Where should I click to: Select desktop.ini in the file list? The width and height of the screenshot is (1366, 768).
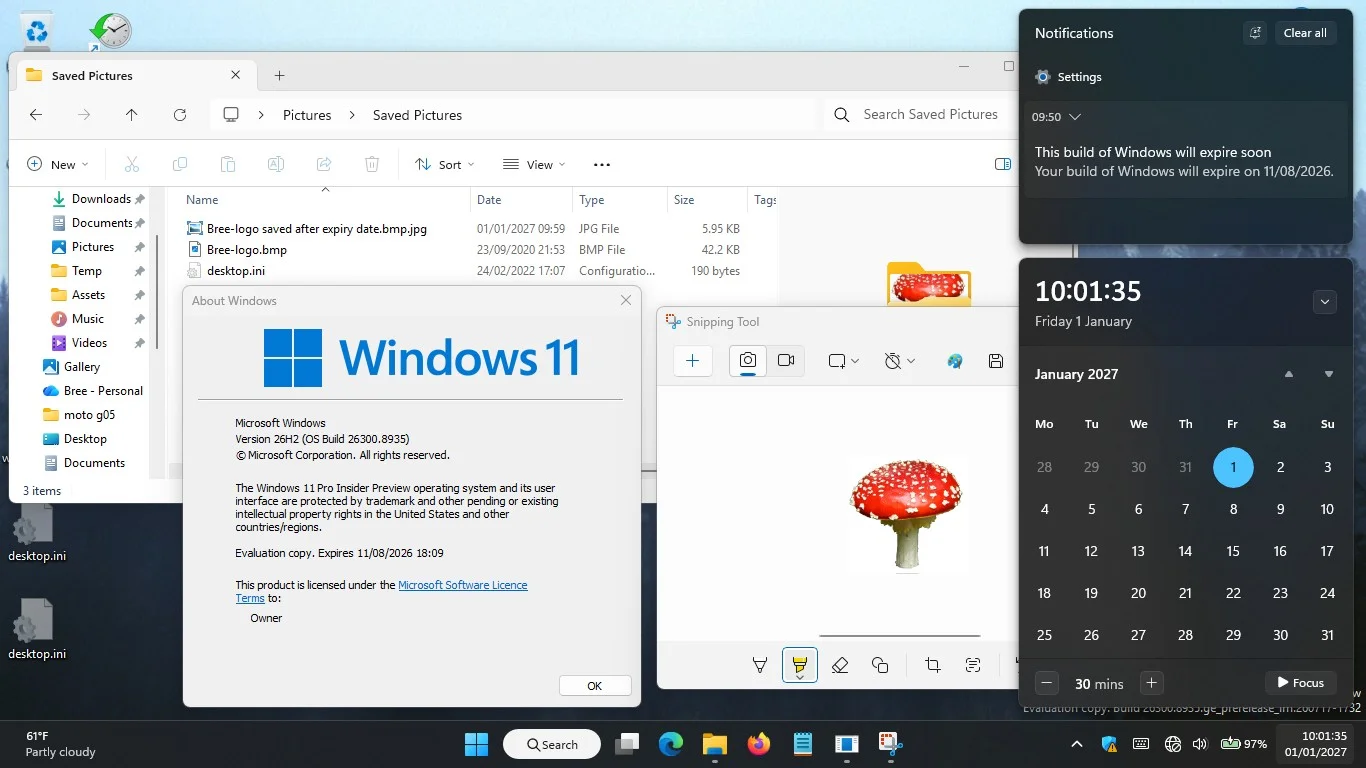pos(236,271)
